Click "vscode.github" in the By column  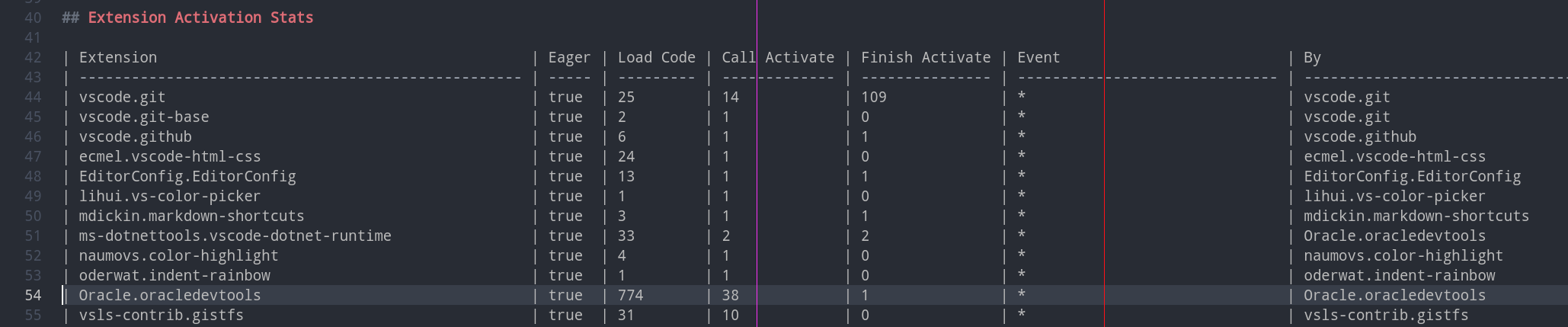pyautogui.click(x=1360, y=136)
